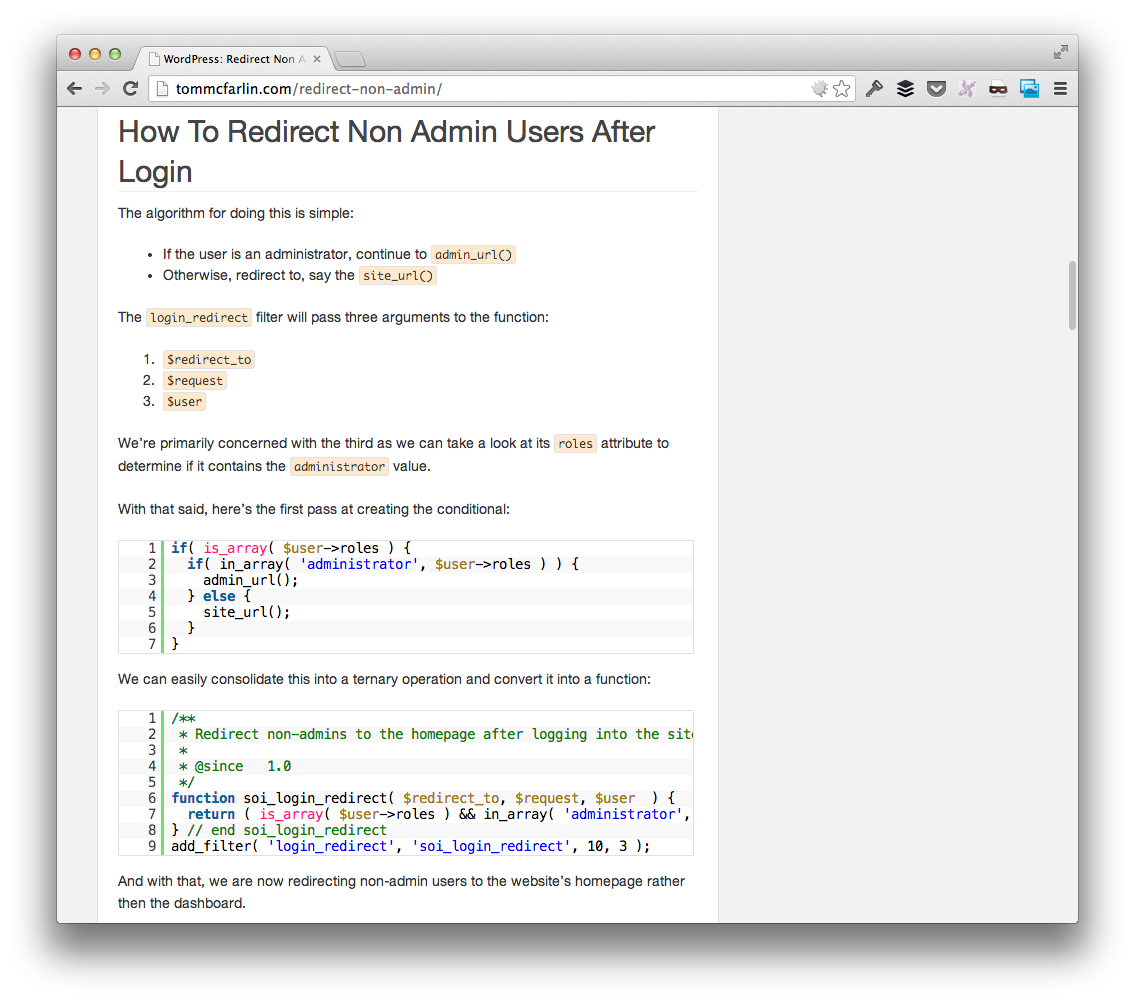Click the browser back arrow

tap(75, 89)
